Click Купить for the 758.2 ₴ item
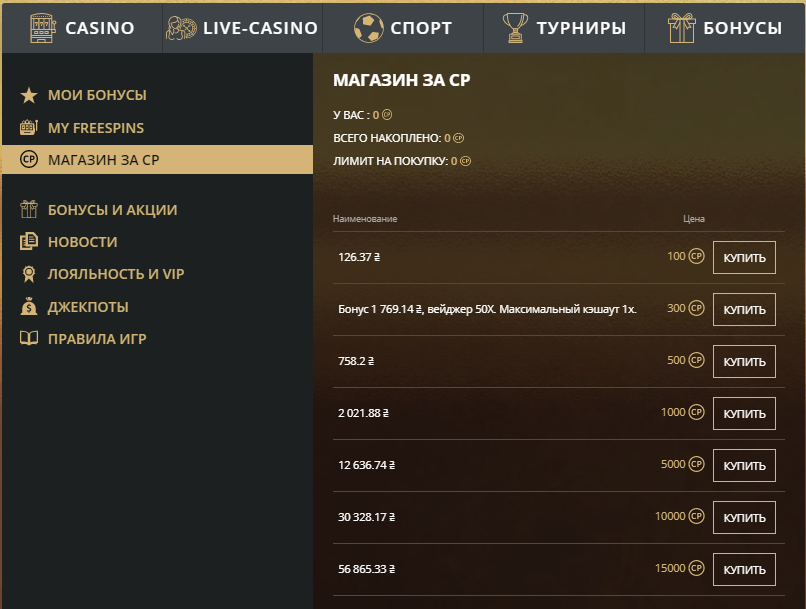The width and height of the screenshot is (806, 609). (744, 361)
